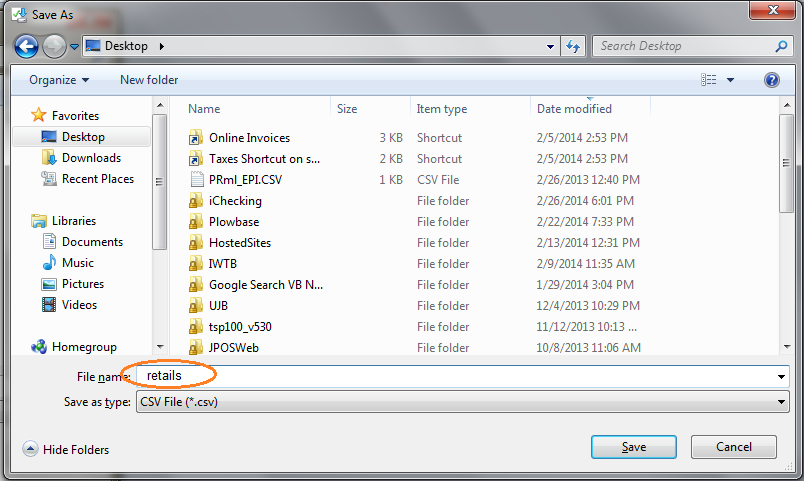Select the UJB folder icon
The height and width of the screenshot is (481, 804).
click(195, 306)
